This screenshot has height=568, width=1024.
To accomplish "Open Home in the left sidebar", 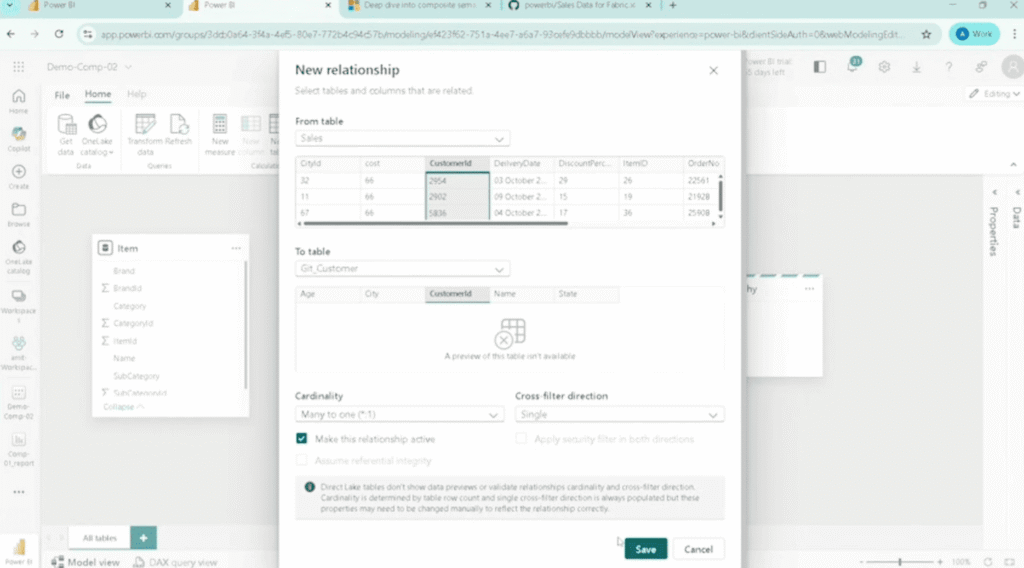I will (x=18, y=101).
